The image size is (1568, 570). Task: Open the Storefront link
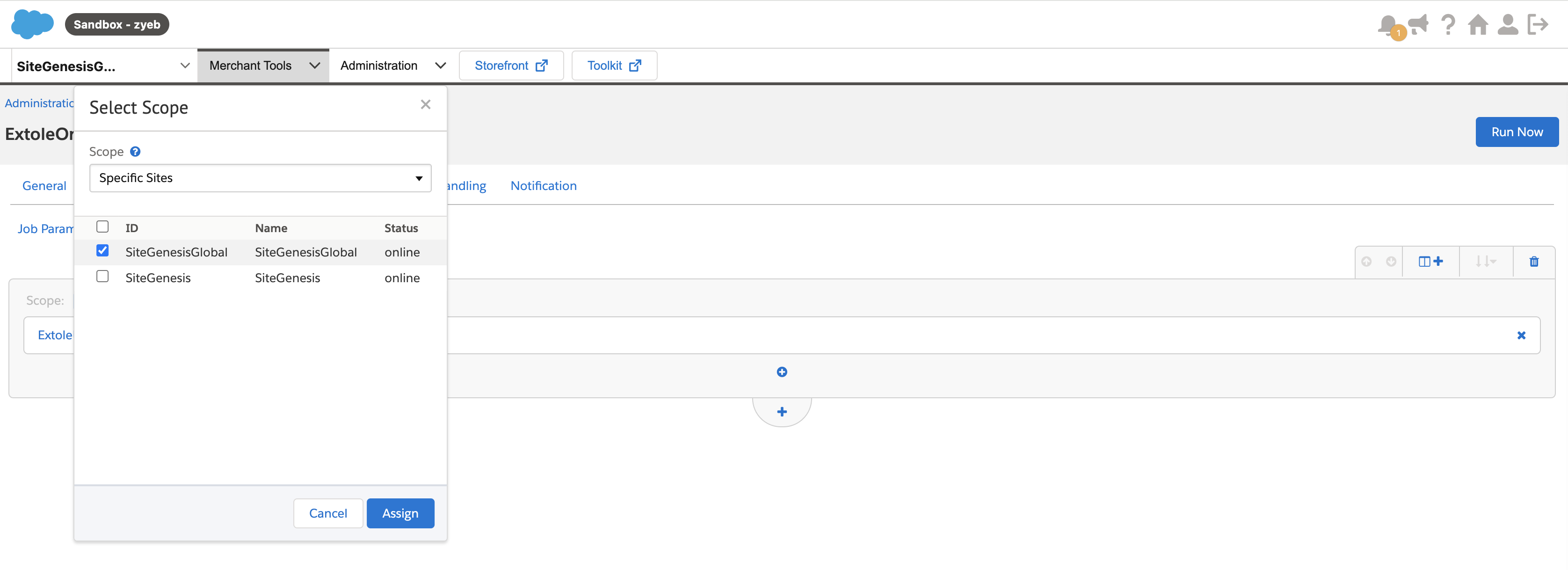click(x=511, y=66)
